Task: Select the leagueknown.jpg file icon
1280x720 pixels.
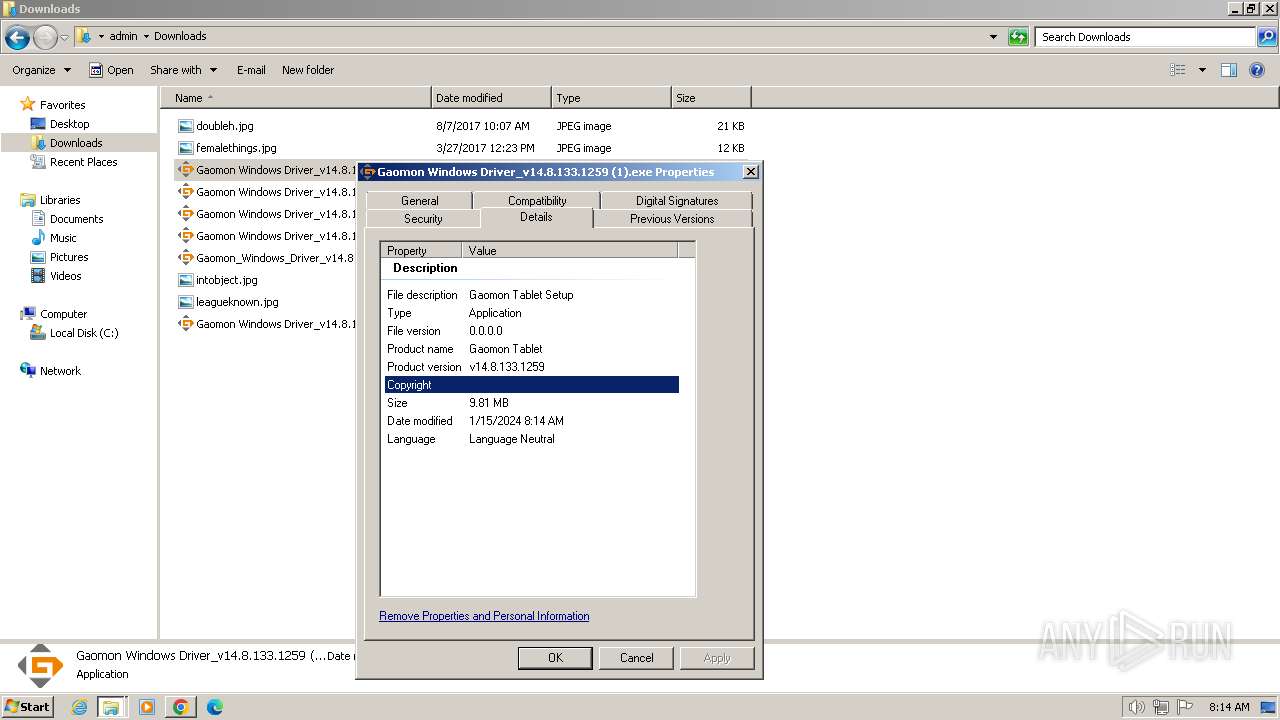Action: pos(185,302)
